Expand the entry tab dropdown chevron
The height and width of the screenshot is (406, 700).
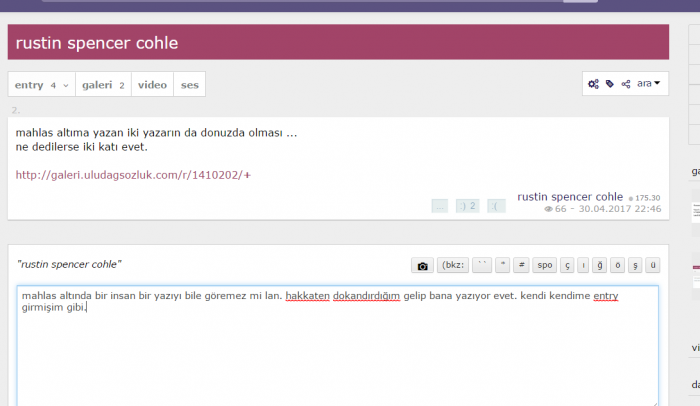[x=66, y=86]
